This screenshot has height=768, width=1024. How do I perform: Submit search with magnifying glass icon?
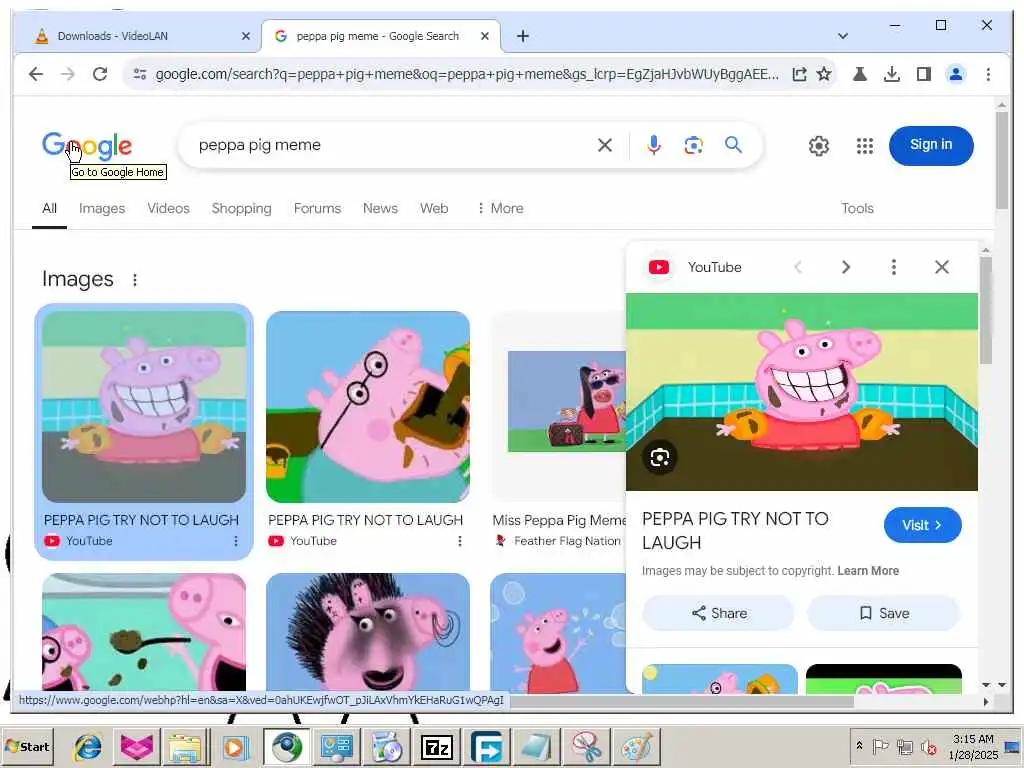pyautogui.click(x=733, y=145)
